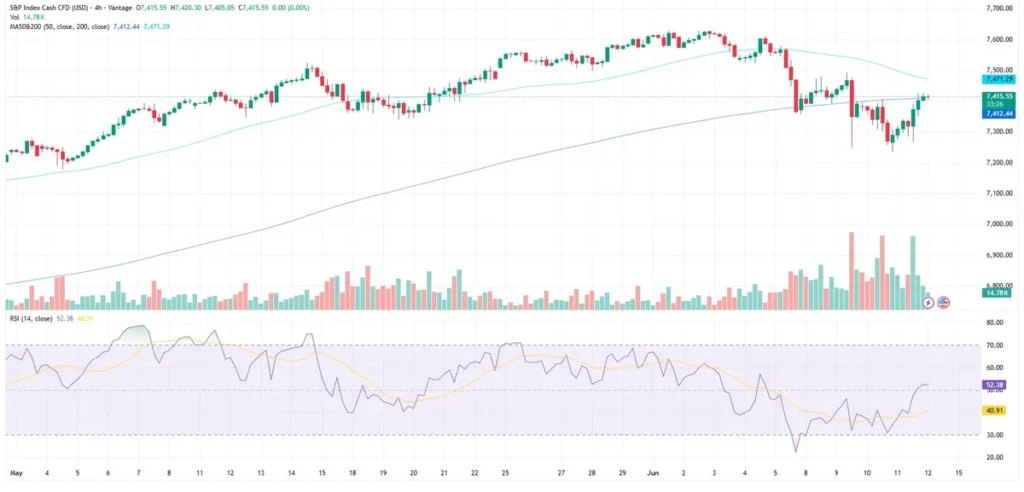Screen dimensions: 1024x492
Task: Click the Jun month label on time axis
Action: (x=654, y=471)
